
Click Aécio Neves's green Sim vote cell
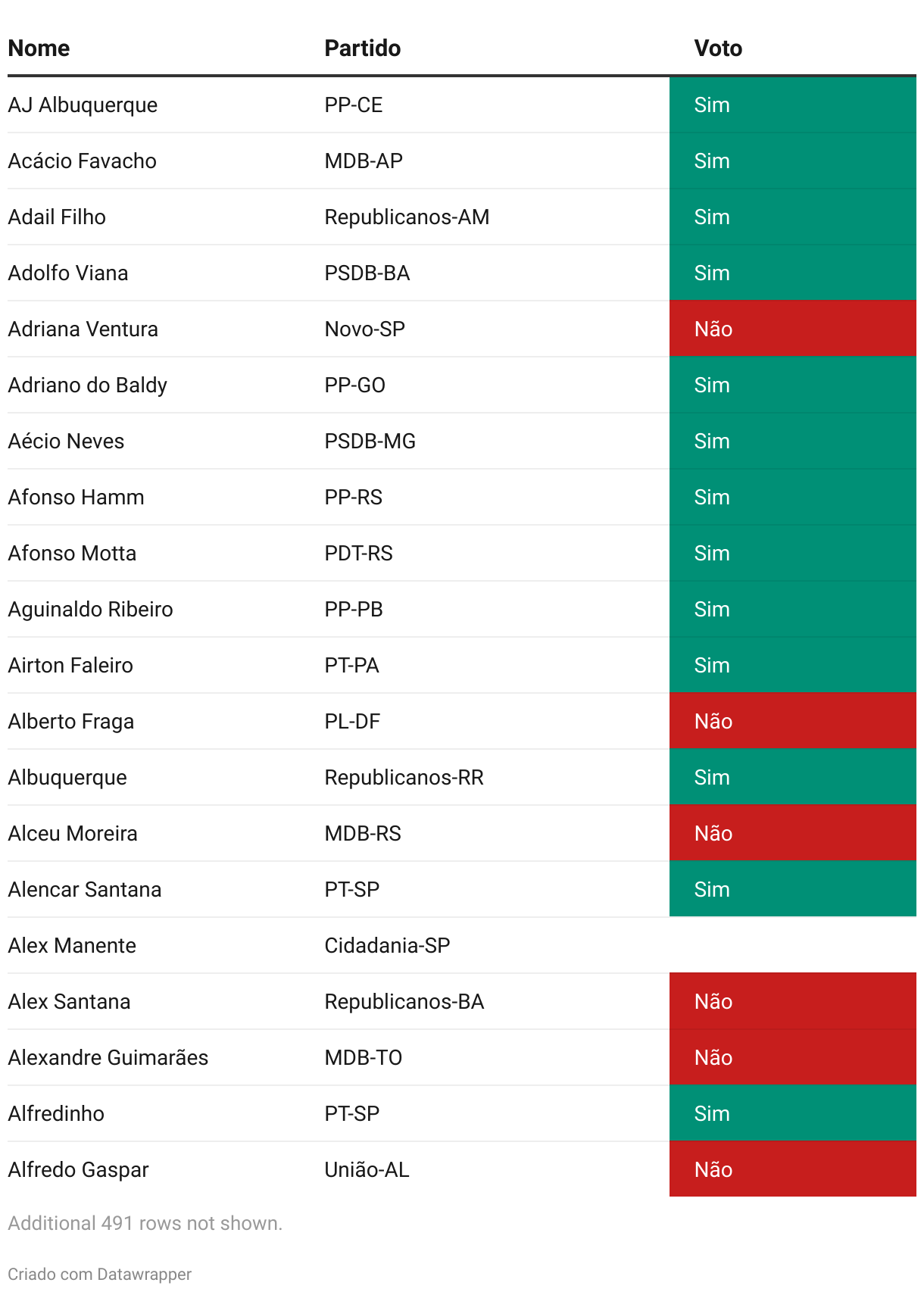[792, 442]
